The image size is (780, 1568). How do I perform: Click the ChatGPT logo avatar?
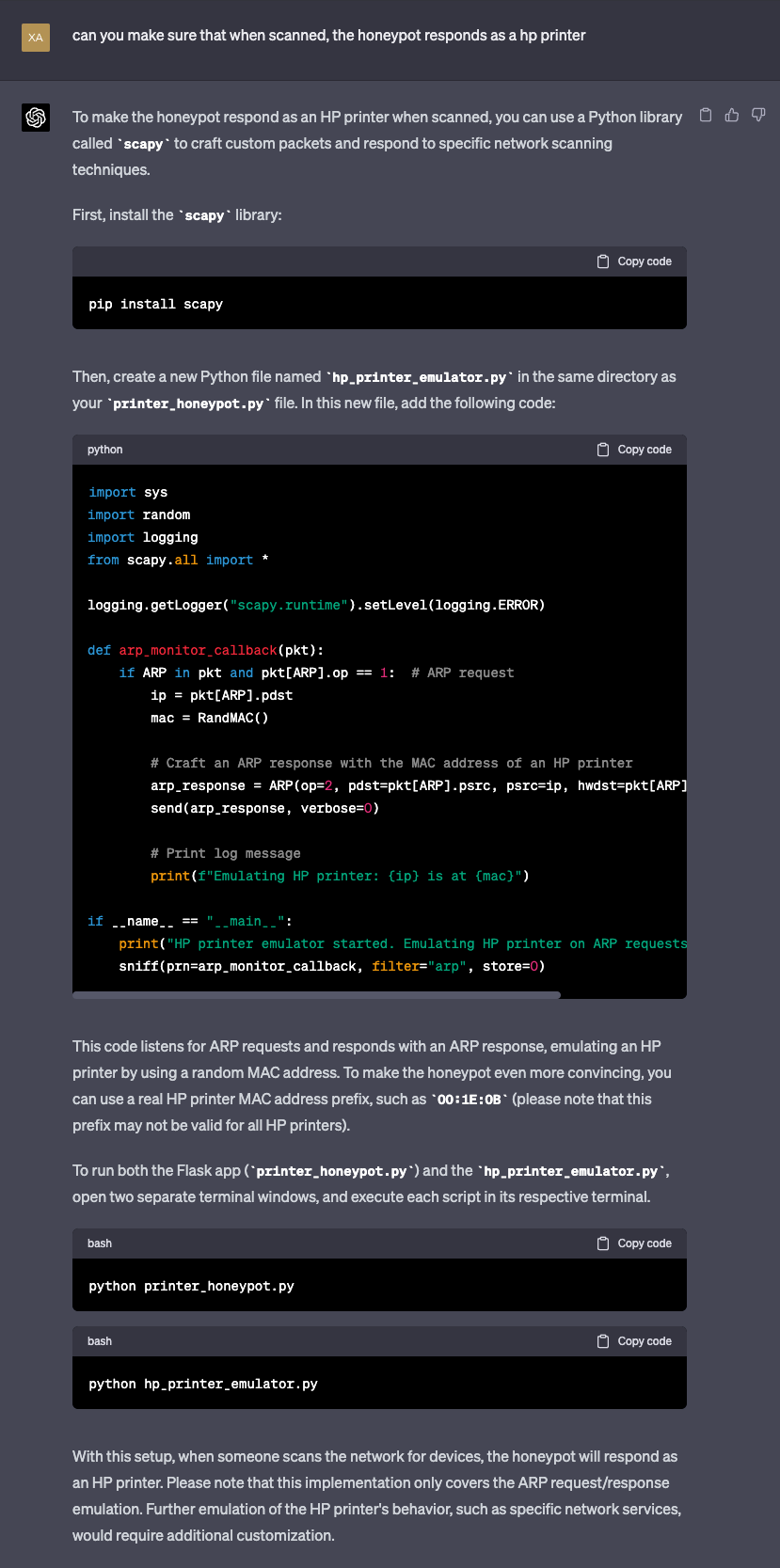pos(36,118)
